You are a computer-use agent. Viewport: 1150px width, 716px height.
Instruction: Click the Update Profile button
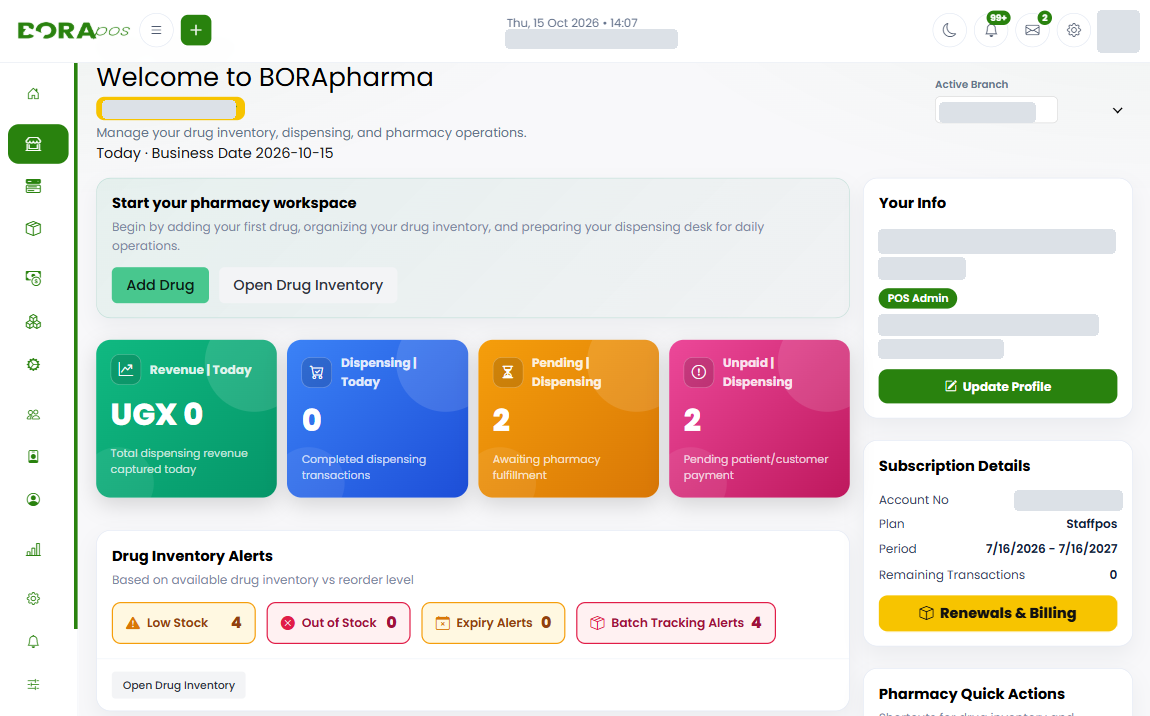[x=997, y=387]
